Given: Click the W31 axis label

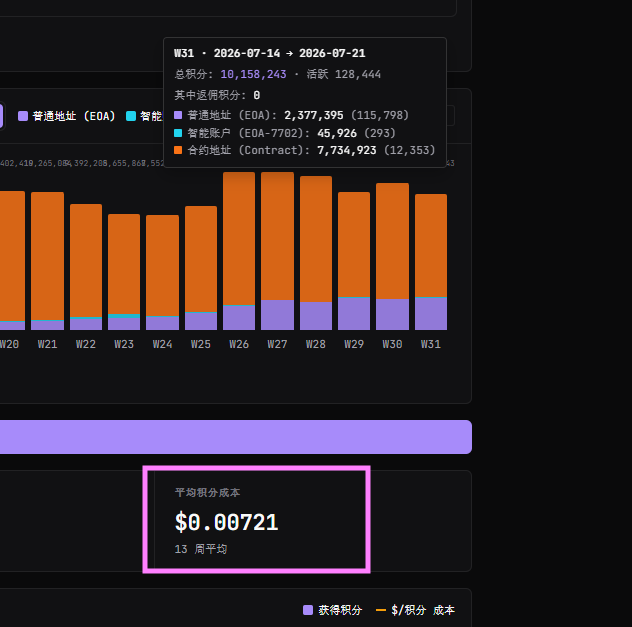Looking at the screenshot, I should 431,344.
